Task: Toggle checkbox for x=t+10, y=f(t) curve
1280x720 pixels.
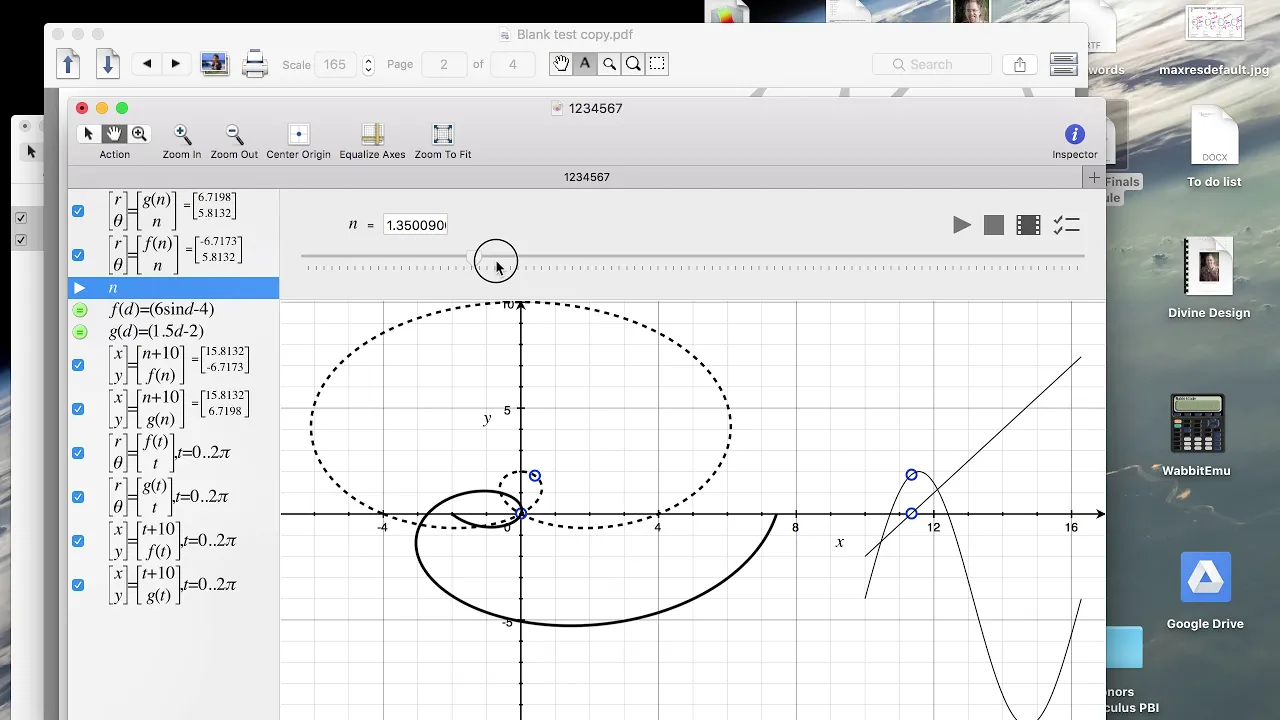Action: [x=78, y=541]
